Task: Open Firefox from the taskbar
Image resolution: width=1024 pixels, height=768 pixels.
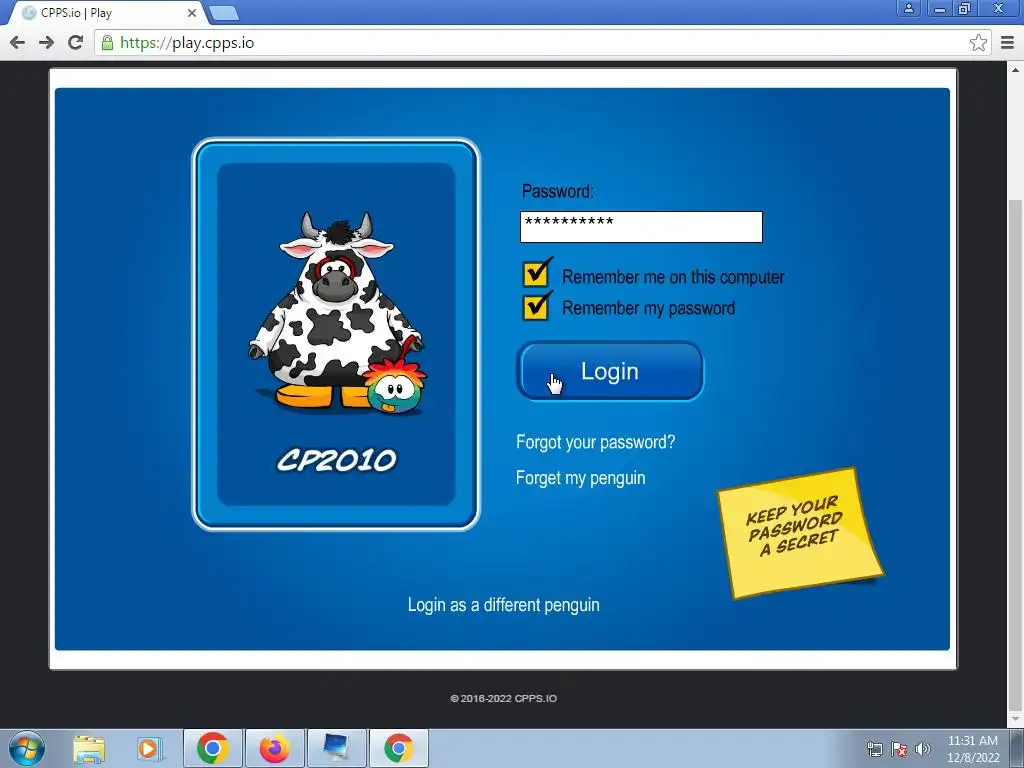Action: pyautogui.click(x=274, y=748)
